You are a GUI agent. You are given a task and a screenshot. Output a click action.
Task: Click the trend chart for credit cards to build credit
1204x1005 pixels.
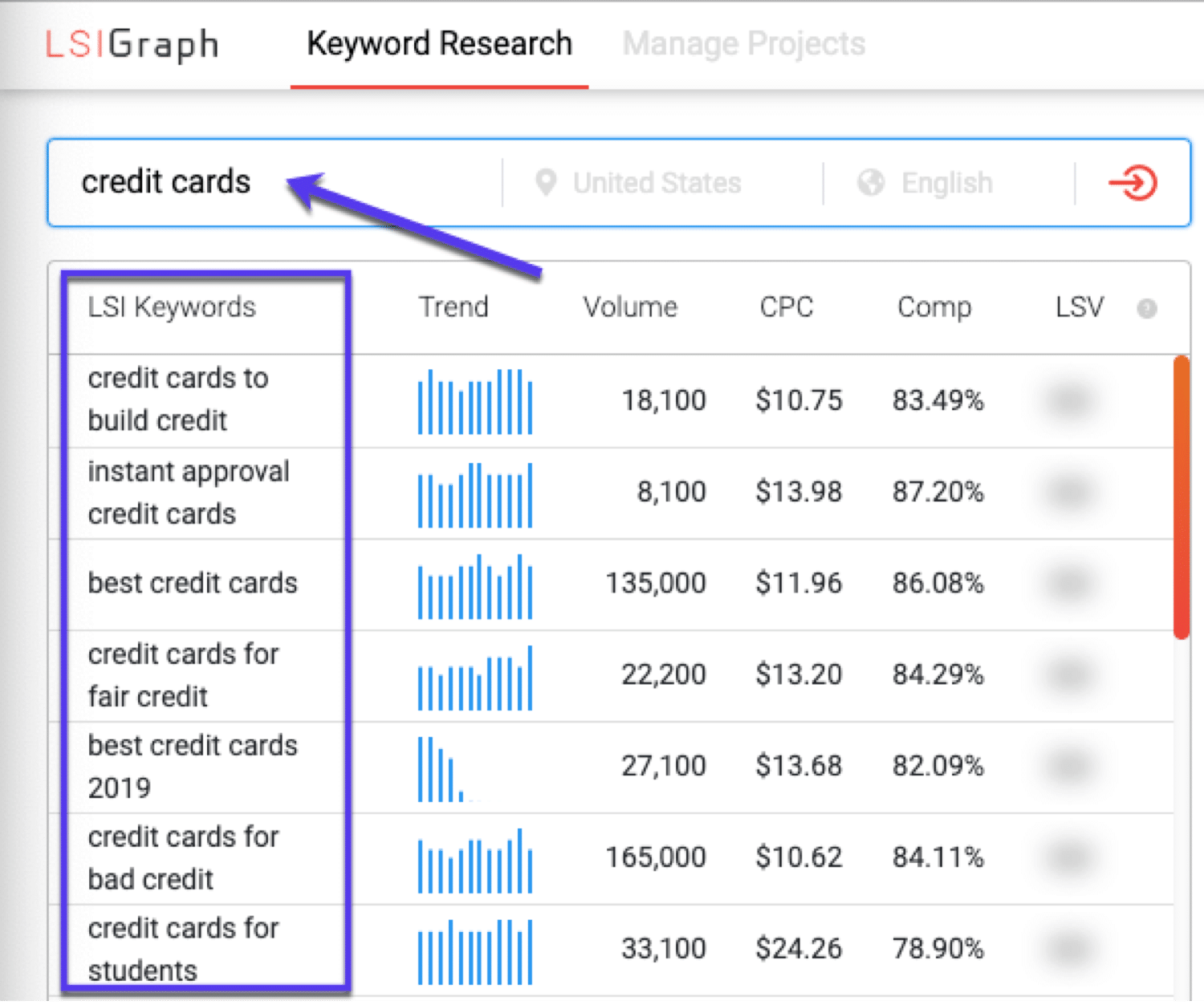pyautogui.click(x=475, y=401)
